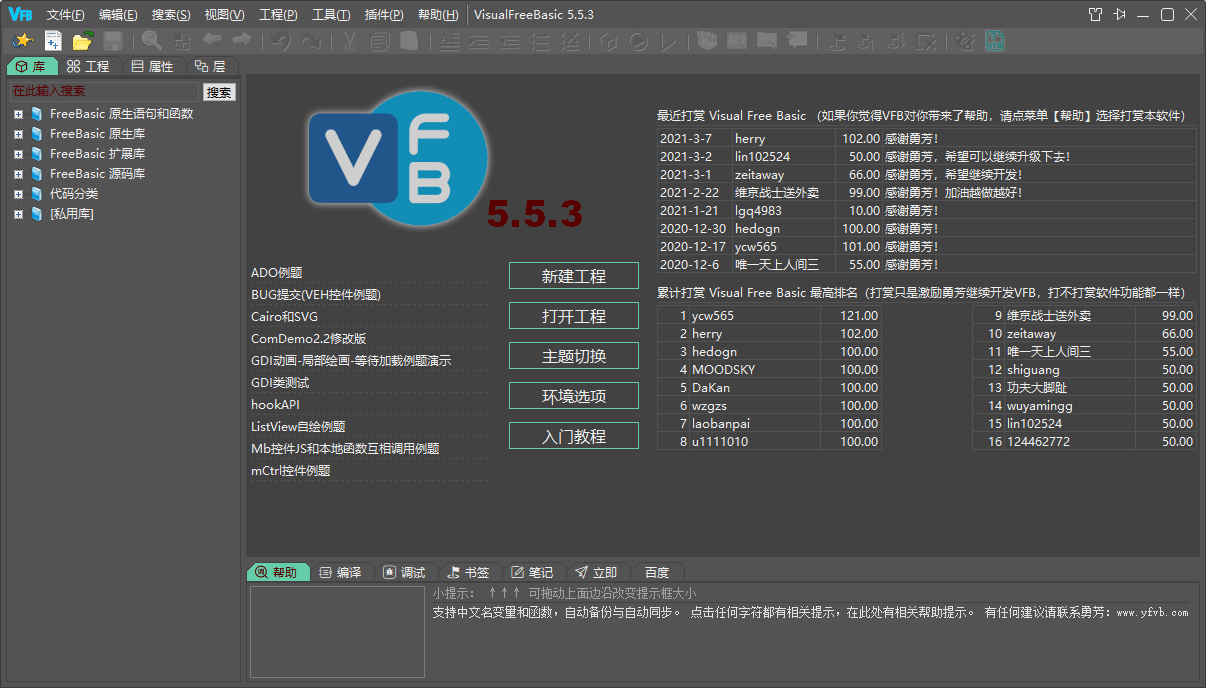Viewport: 1206px width, 688px height.
Task: Click the search input field above the library tree
Action: coord(103,90)
